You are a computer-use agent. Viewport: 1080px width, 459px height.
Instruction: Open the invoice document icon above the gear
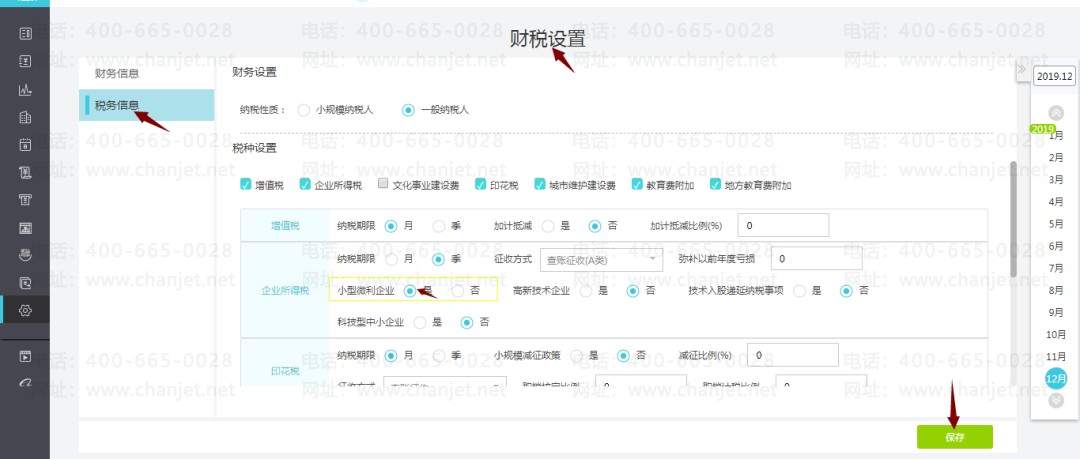[x=25, y=283]
